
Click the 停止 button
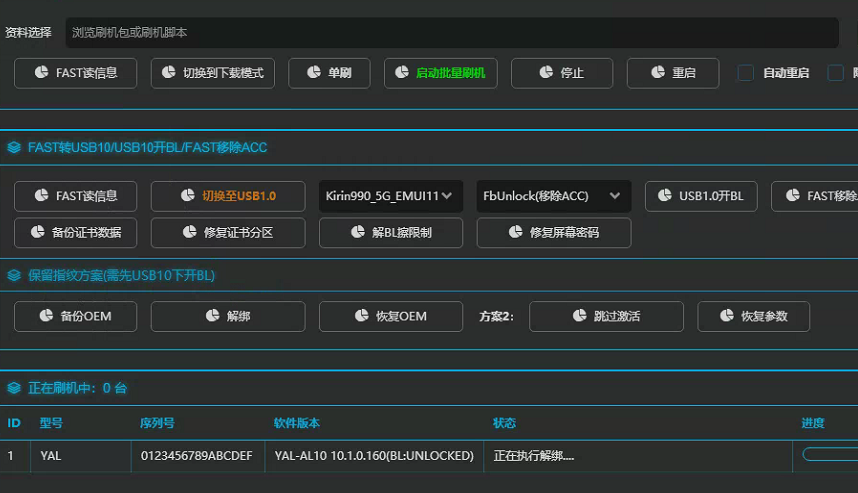(562, 73)
